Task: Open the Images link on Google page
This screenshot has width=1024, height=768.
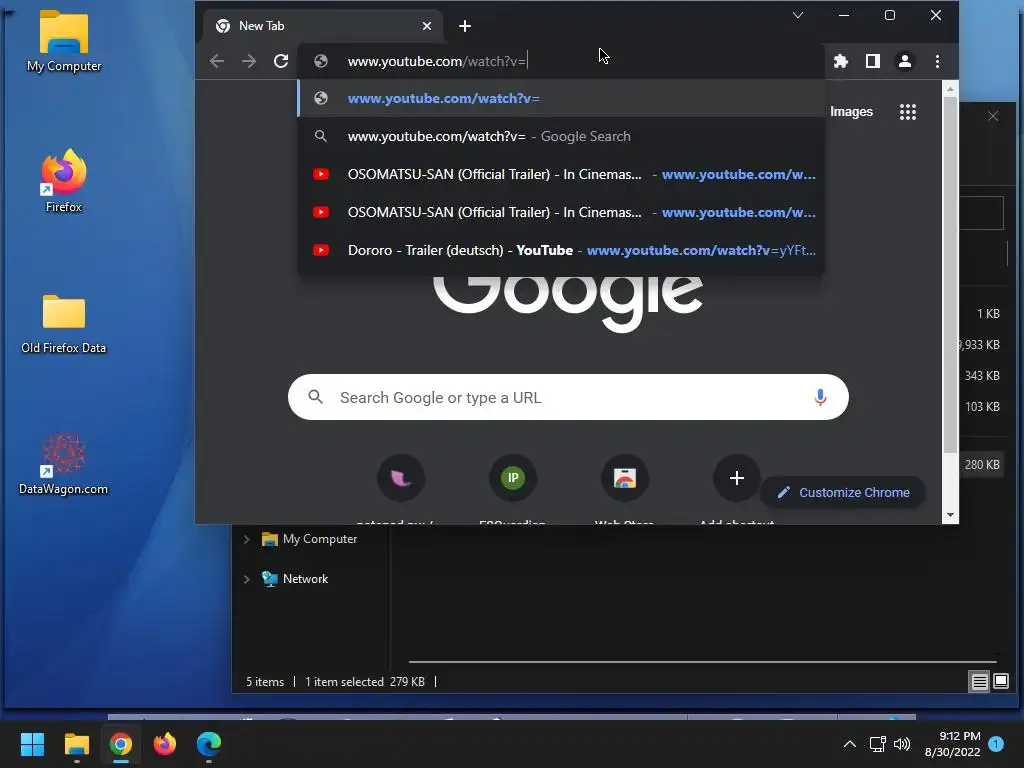Action: click(851, 112)
